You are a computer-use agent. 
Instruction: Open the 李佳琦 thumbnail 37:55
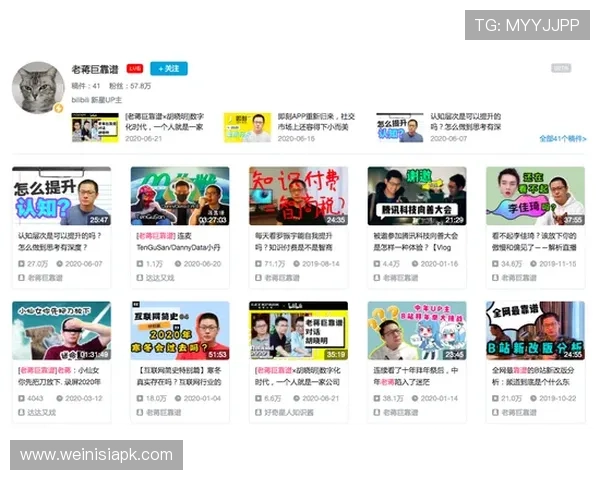535,196
